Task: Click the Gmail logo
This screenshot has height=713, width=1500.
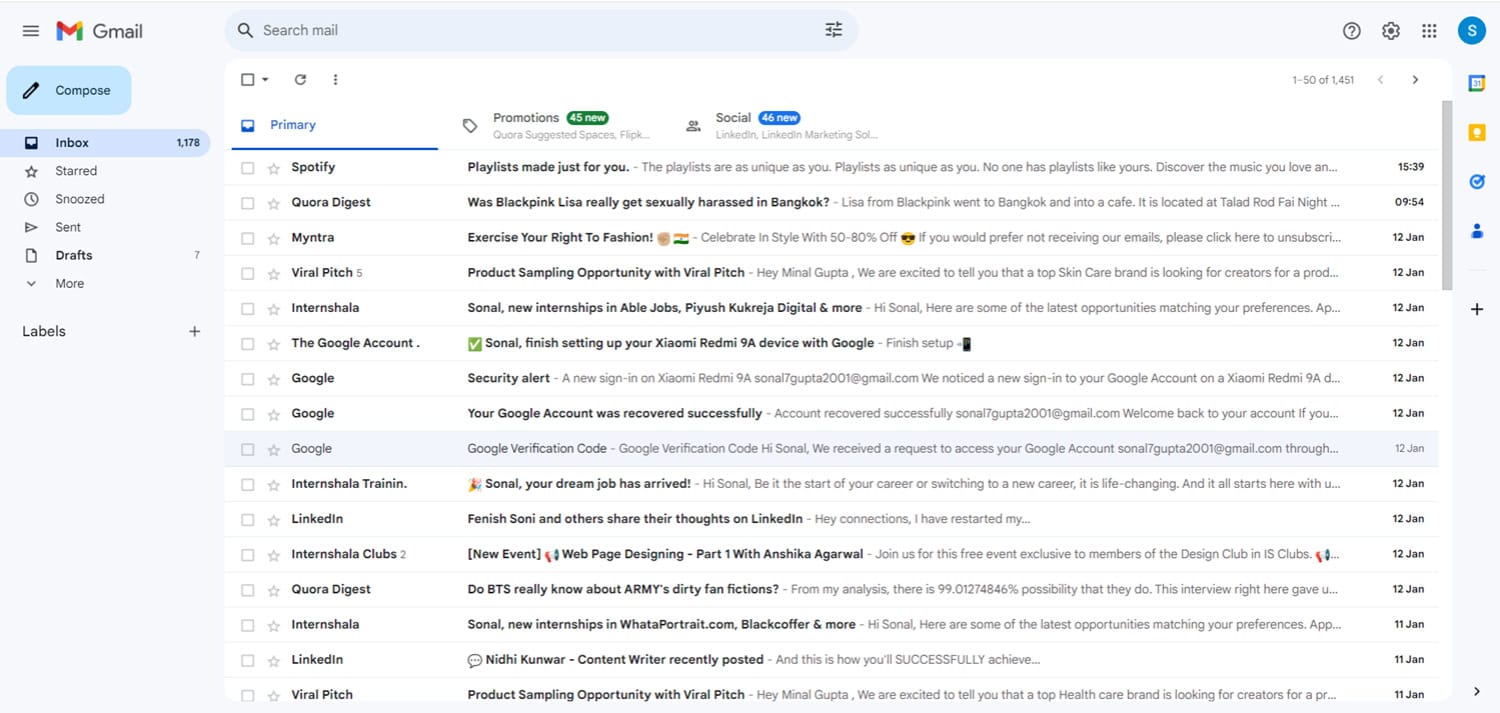Action: click(x=99, y=31)
